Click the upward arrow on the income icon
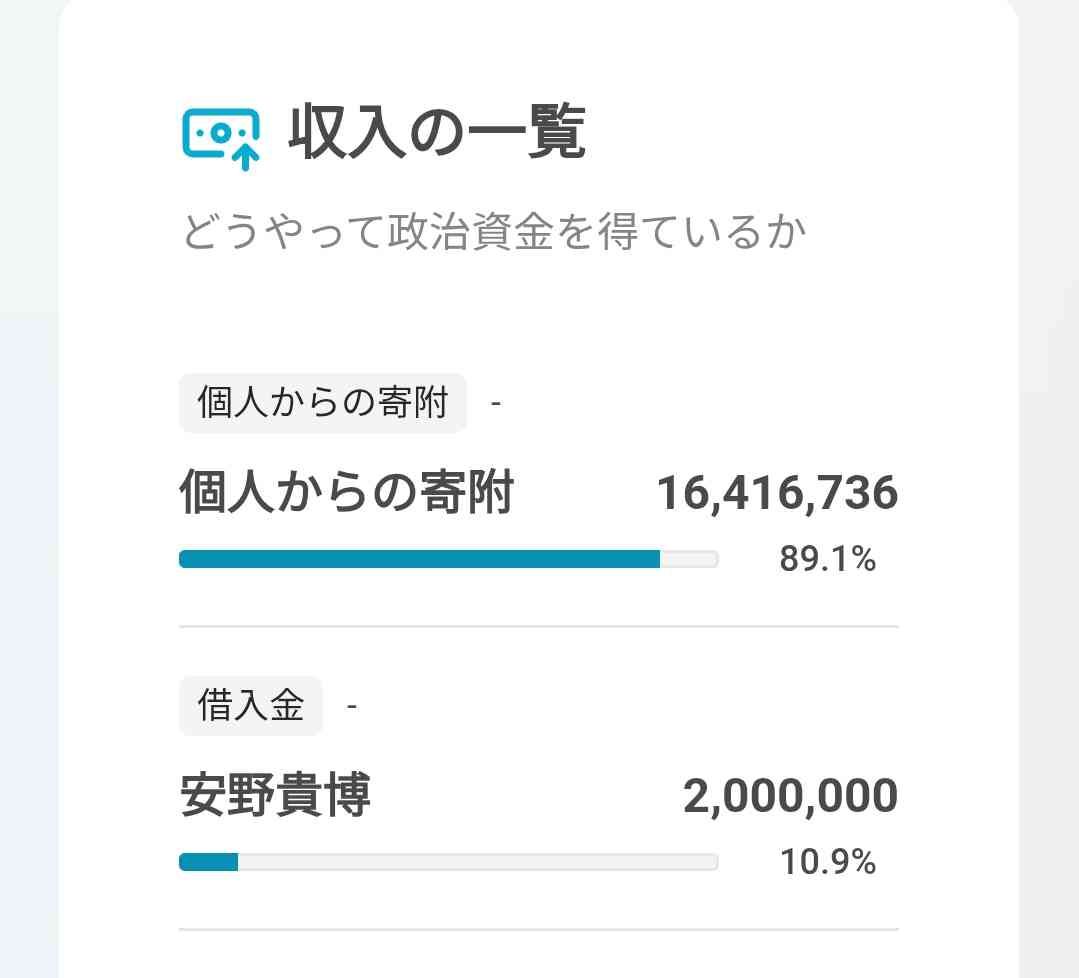Viewport: 1079px width, 978px height. click(245, 156)
